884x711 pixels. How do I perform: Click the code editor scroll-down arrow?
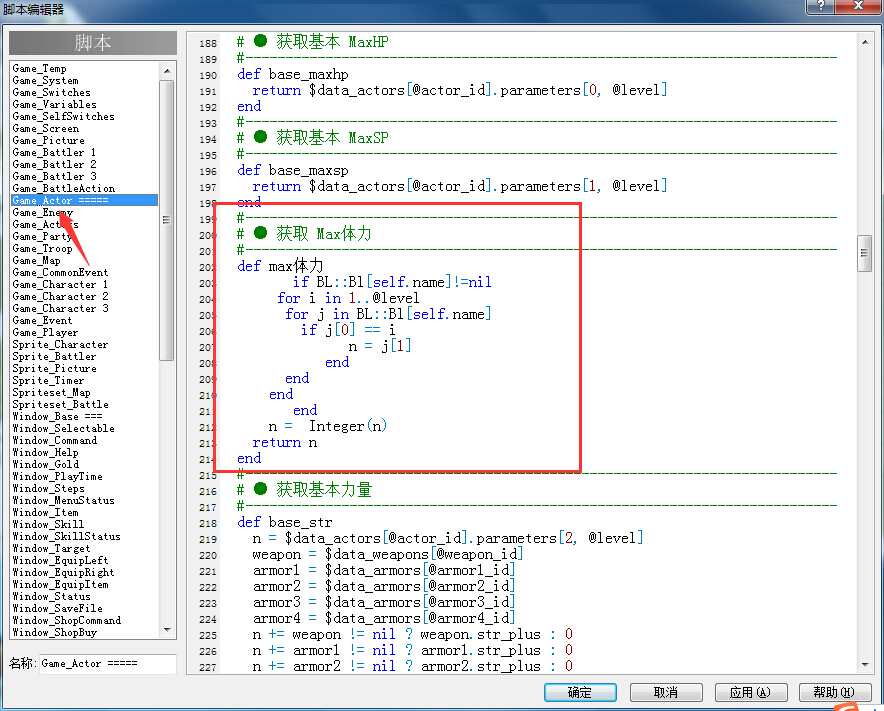click(x=865, y=665)
